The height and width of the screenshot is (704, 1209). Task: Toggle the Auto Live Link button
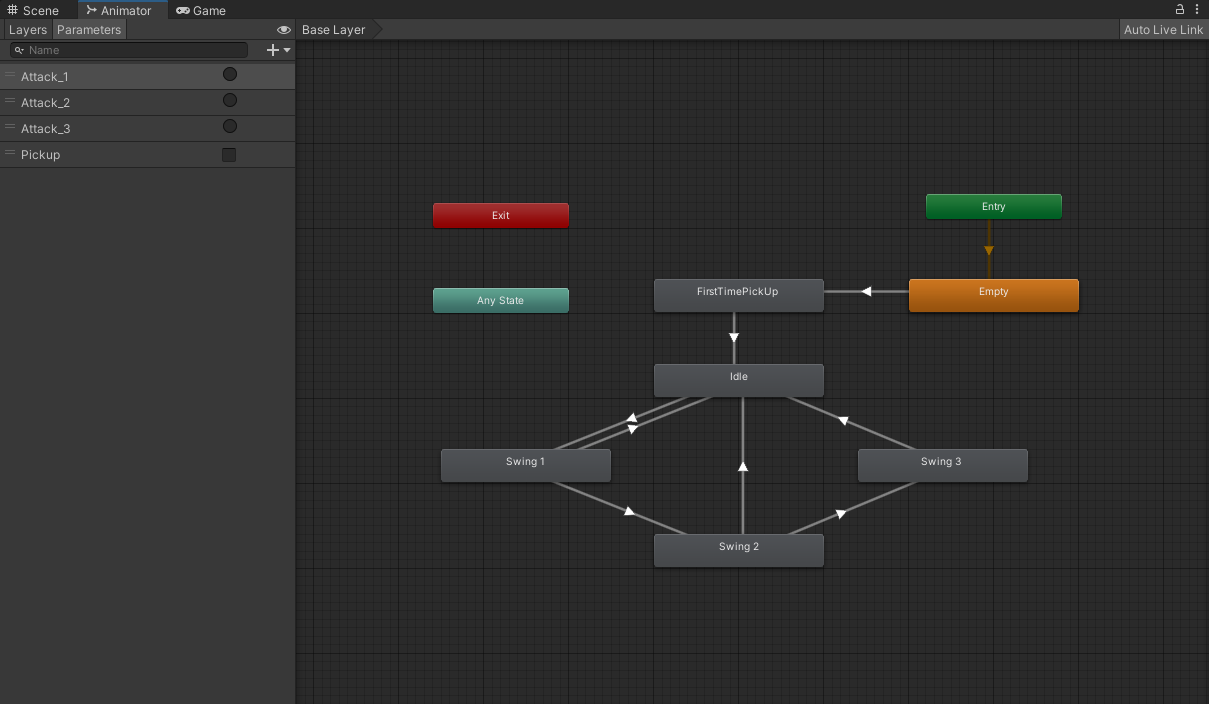pyautogui.click(x=1163, y=30)
